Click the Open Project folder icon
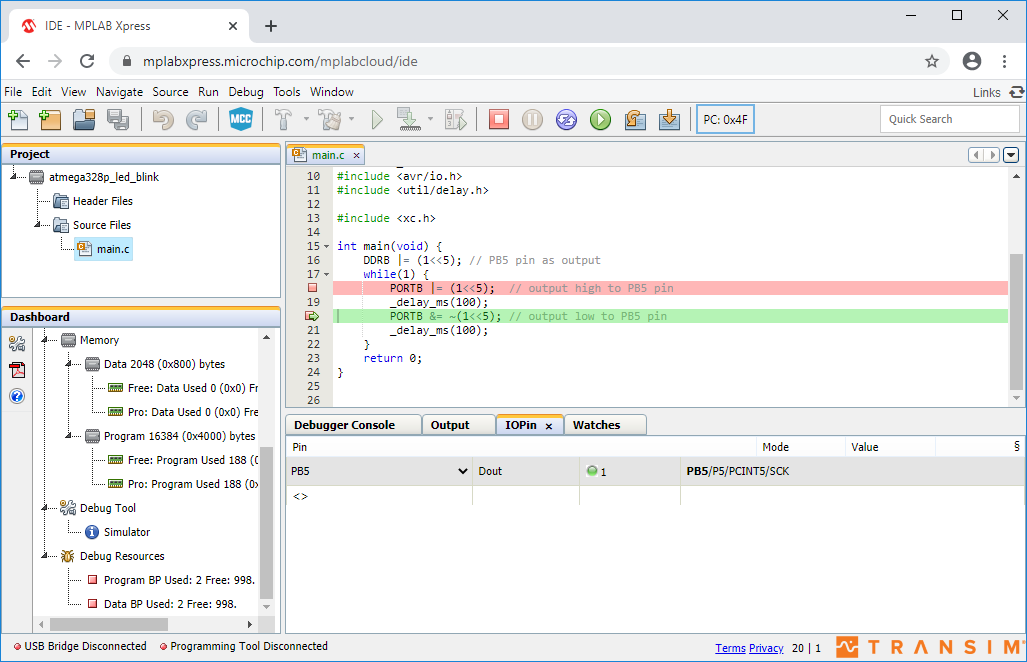This screenshot has width=1027, height=662. (84, 120)
